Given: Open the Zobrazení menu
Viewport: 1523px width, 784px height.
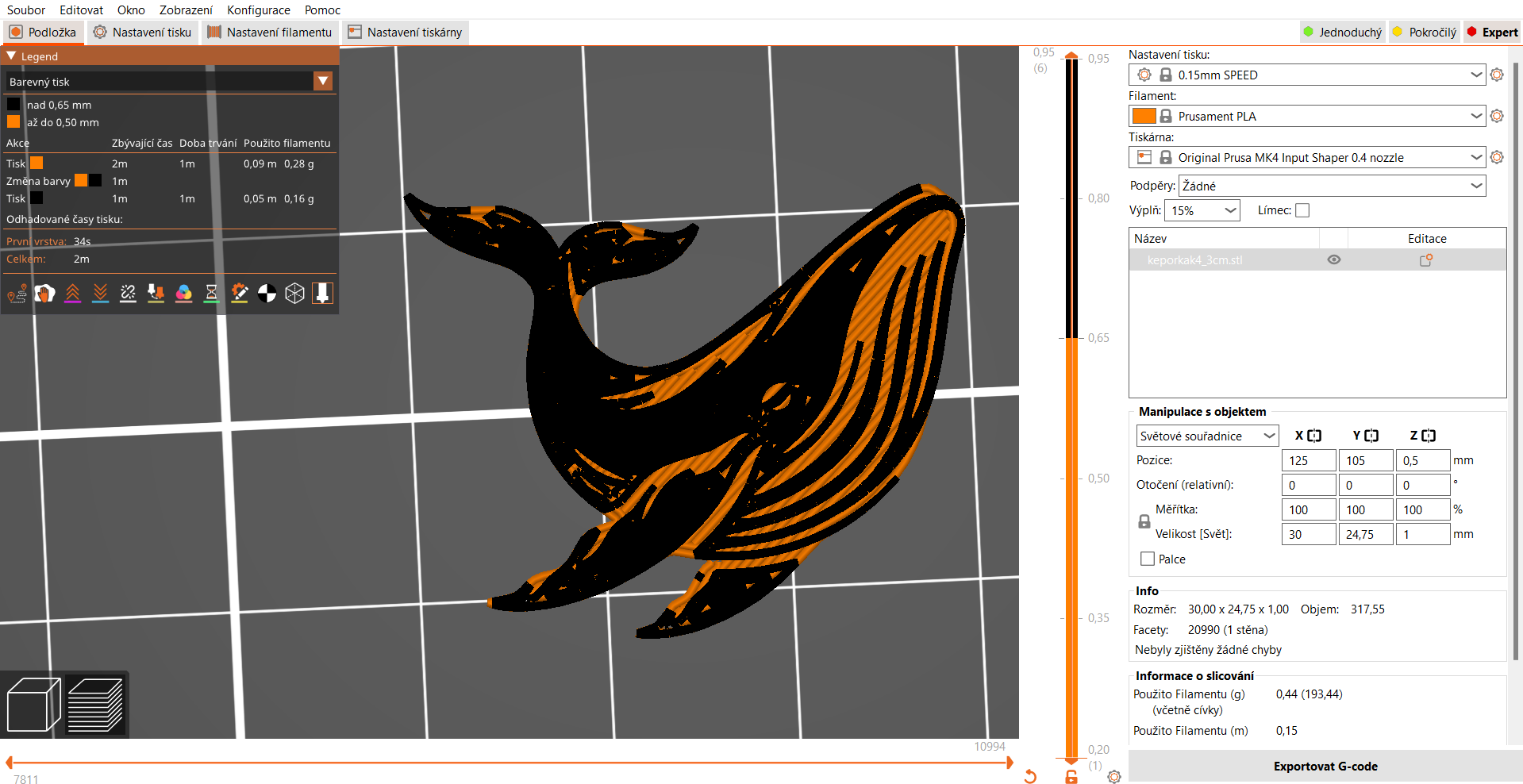Looking at the screenshot, I should pyautogui.click(x=186, y=10).
